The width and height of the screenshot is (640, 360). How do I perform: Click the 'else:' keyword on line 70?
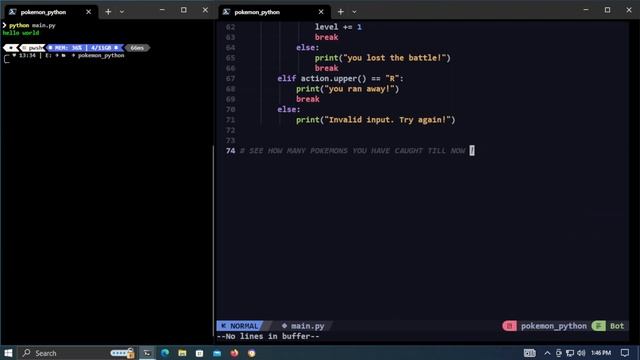pyautogui.click(x=289, y=109)
